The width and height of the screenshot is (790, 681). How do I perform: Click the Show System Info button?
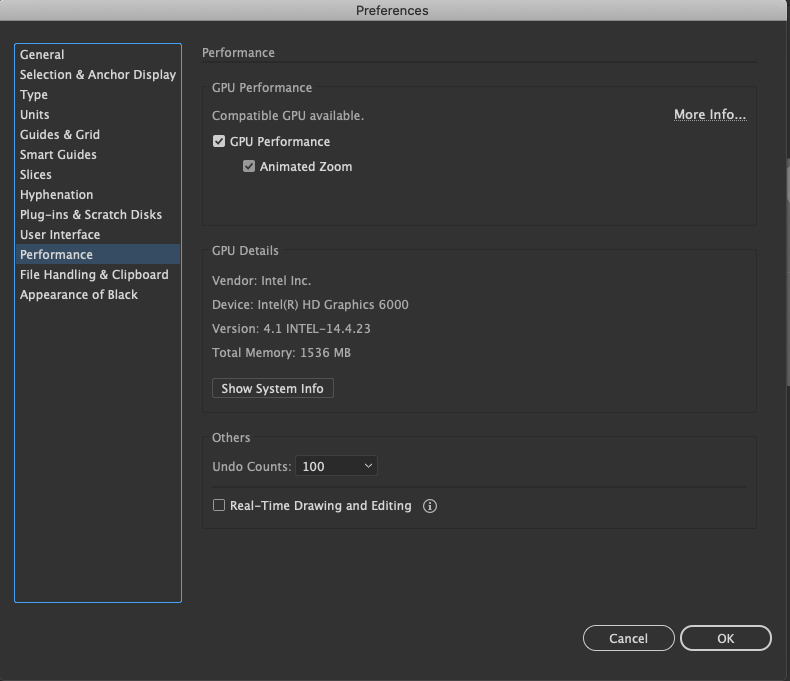point(272,388)
